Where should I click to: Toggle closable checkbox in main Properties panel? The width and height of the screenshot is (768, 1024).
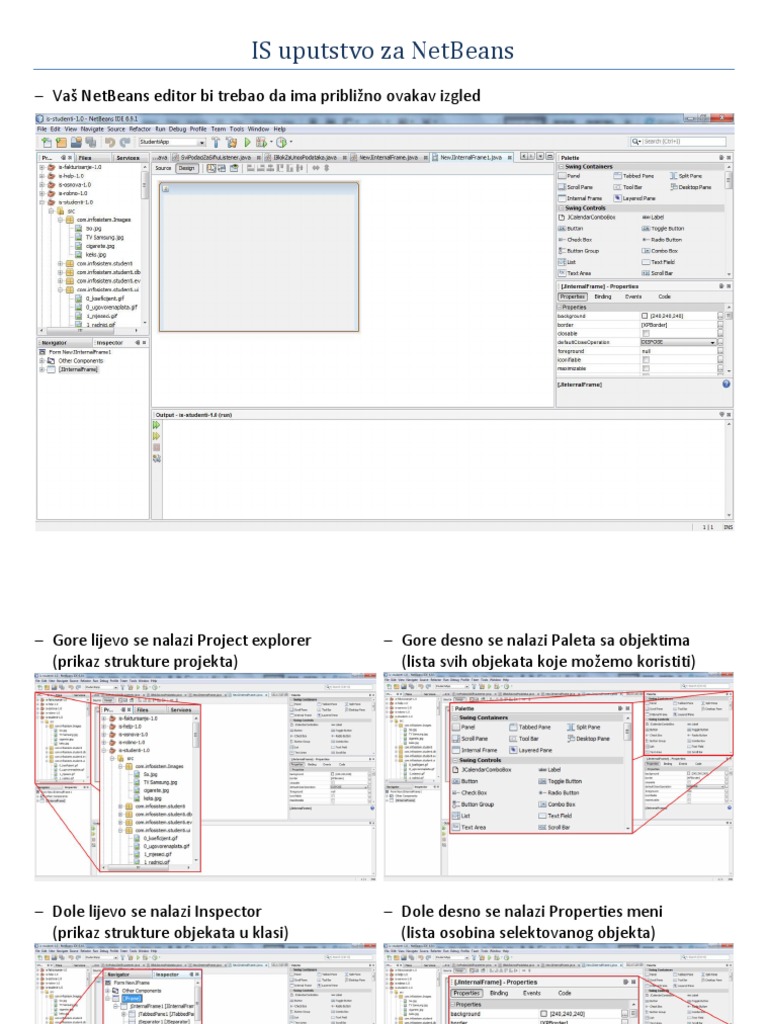(x=646, y=334)
